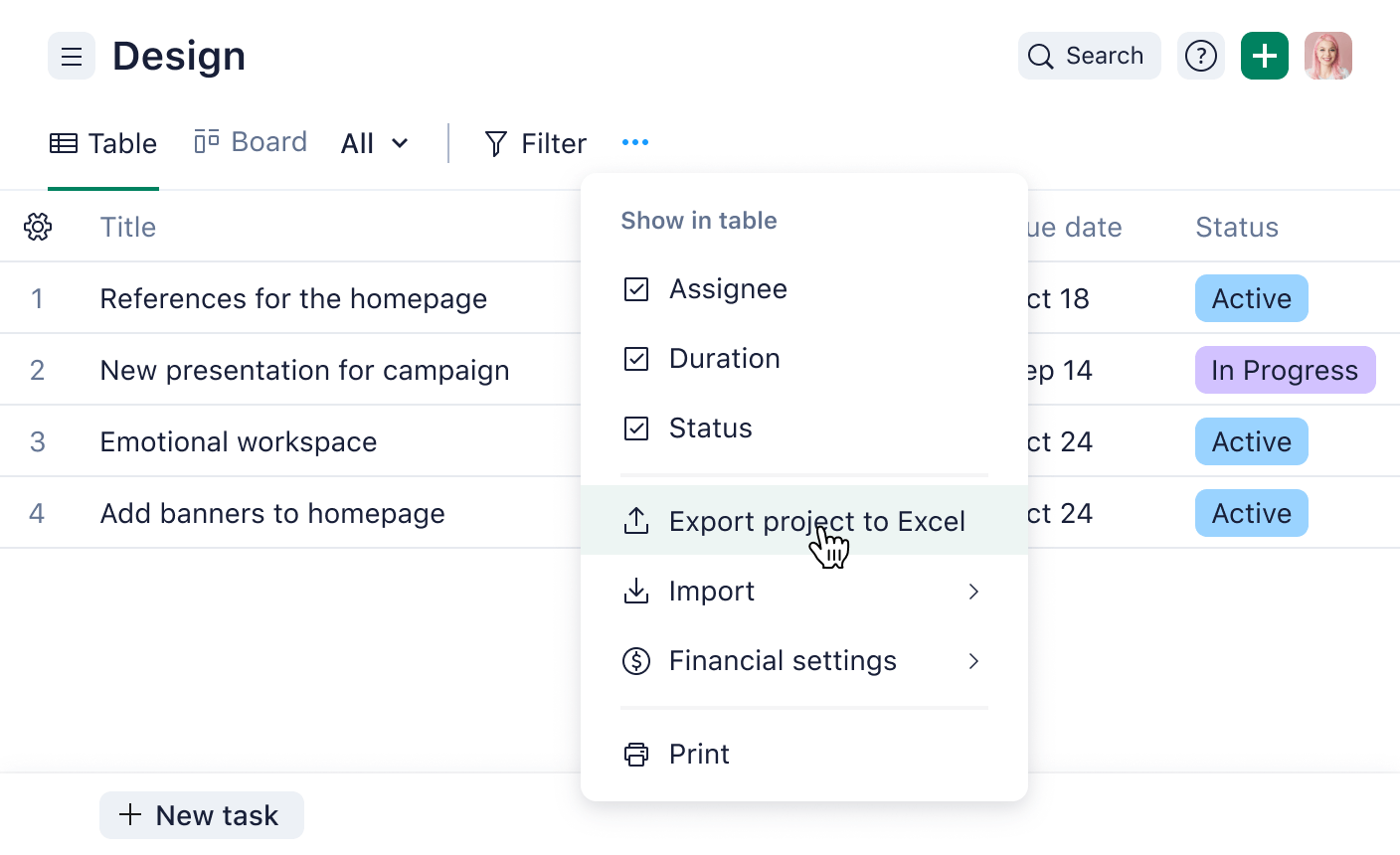Click the three-dot more options icon

coord(635,142)
